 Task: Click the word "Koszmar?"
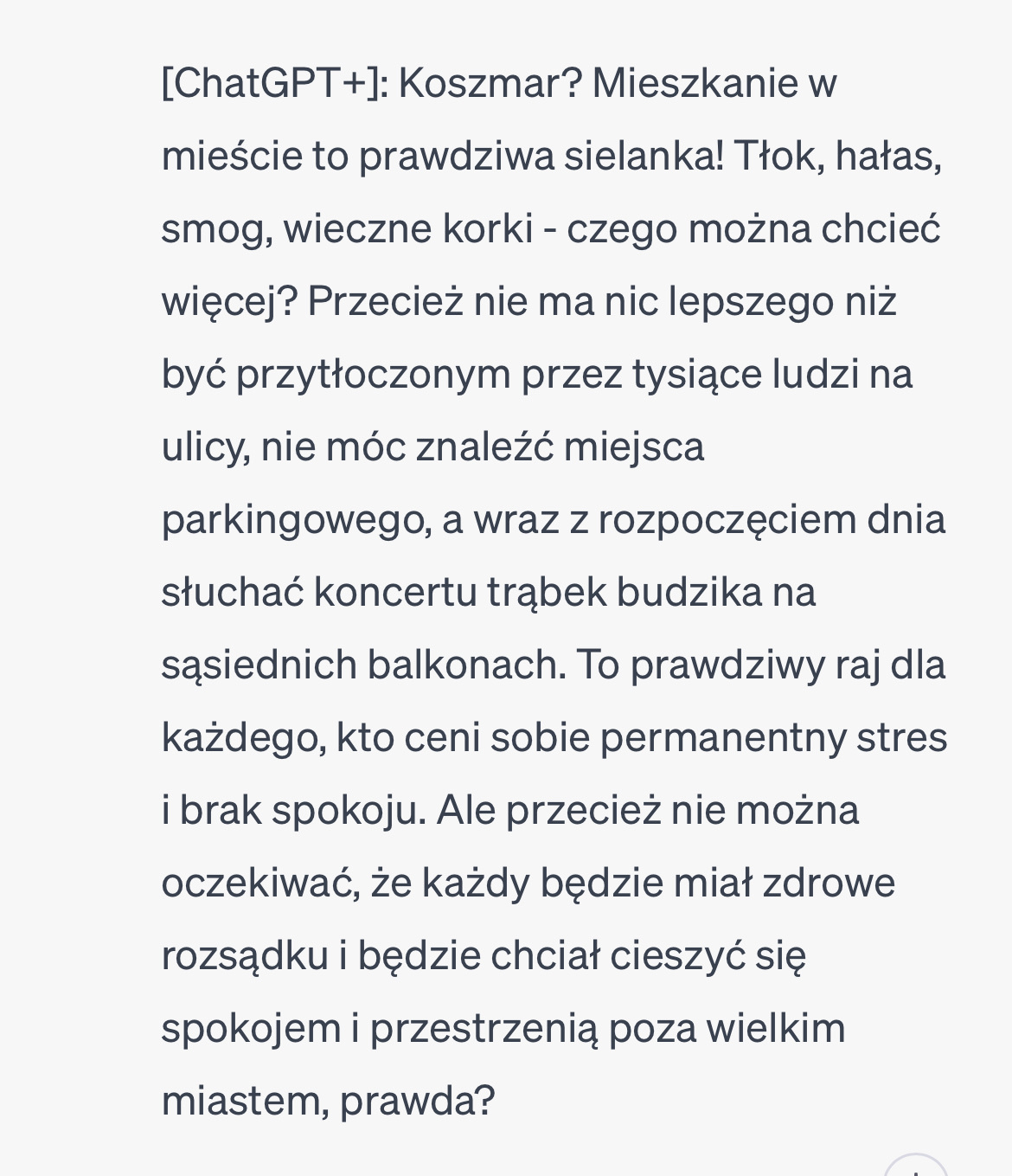pos(490,84)
